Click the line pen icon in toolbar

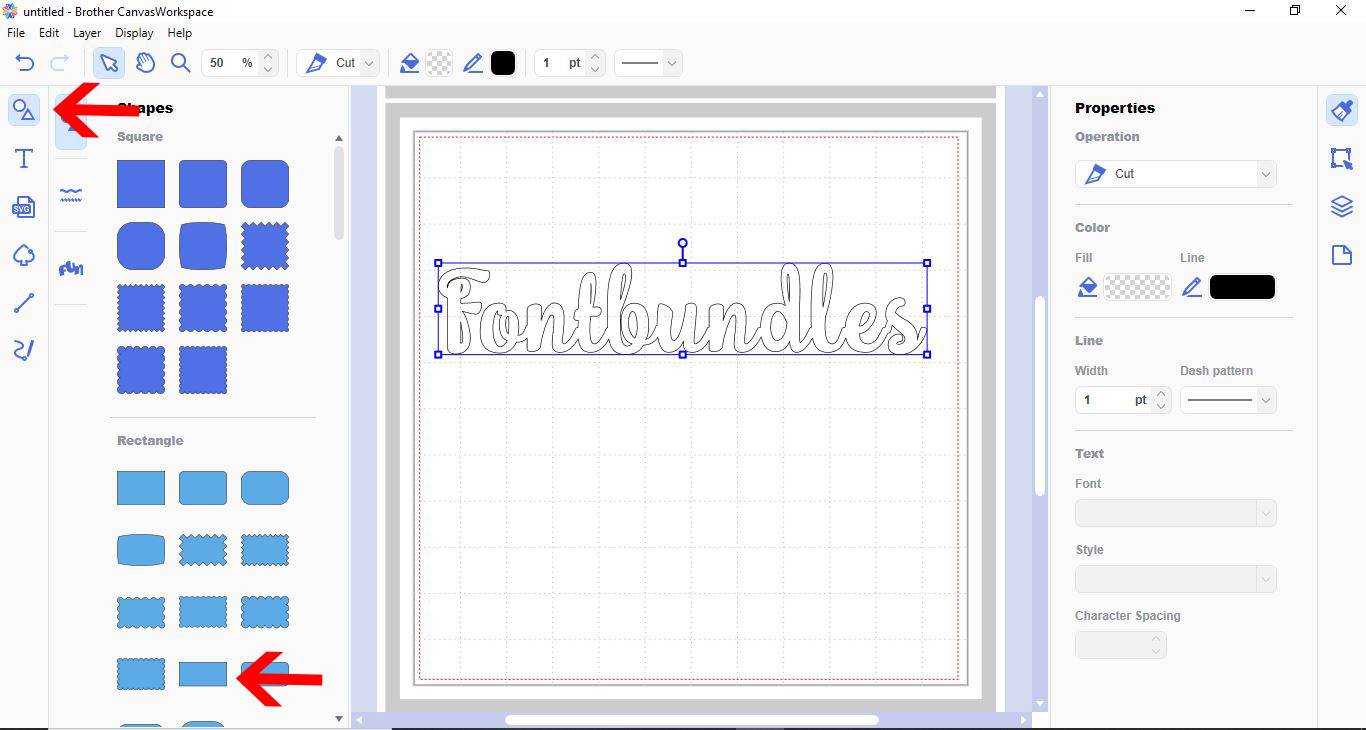[x=473, y=63]
